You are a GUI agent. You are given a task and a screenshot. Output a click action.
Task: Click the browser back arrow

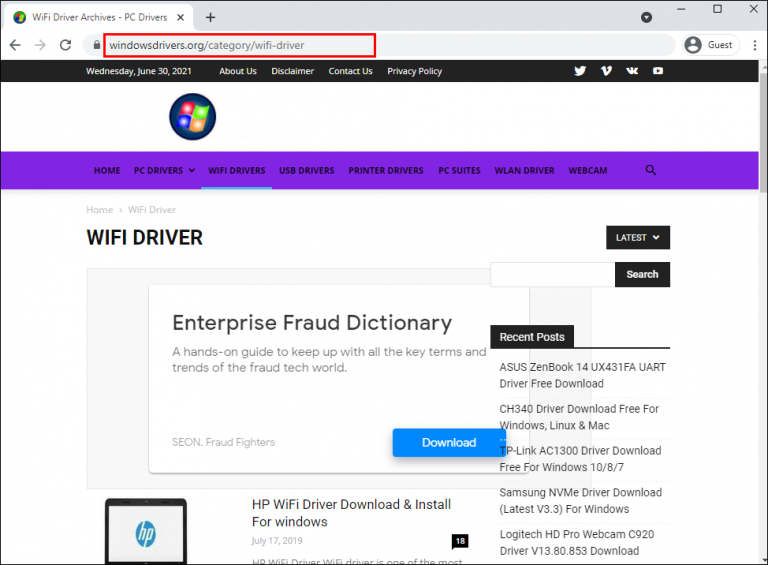click(15, 45)
